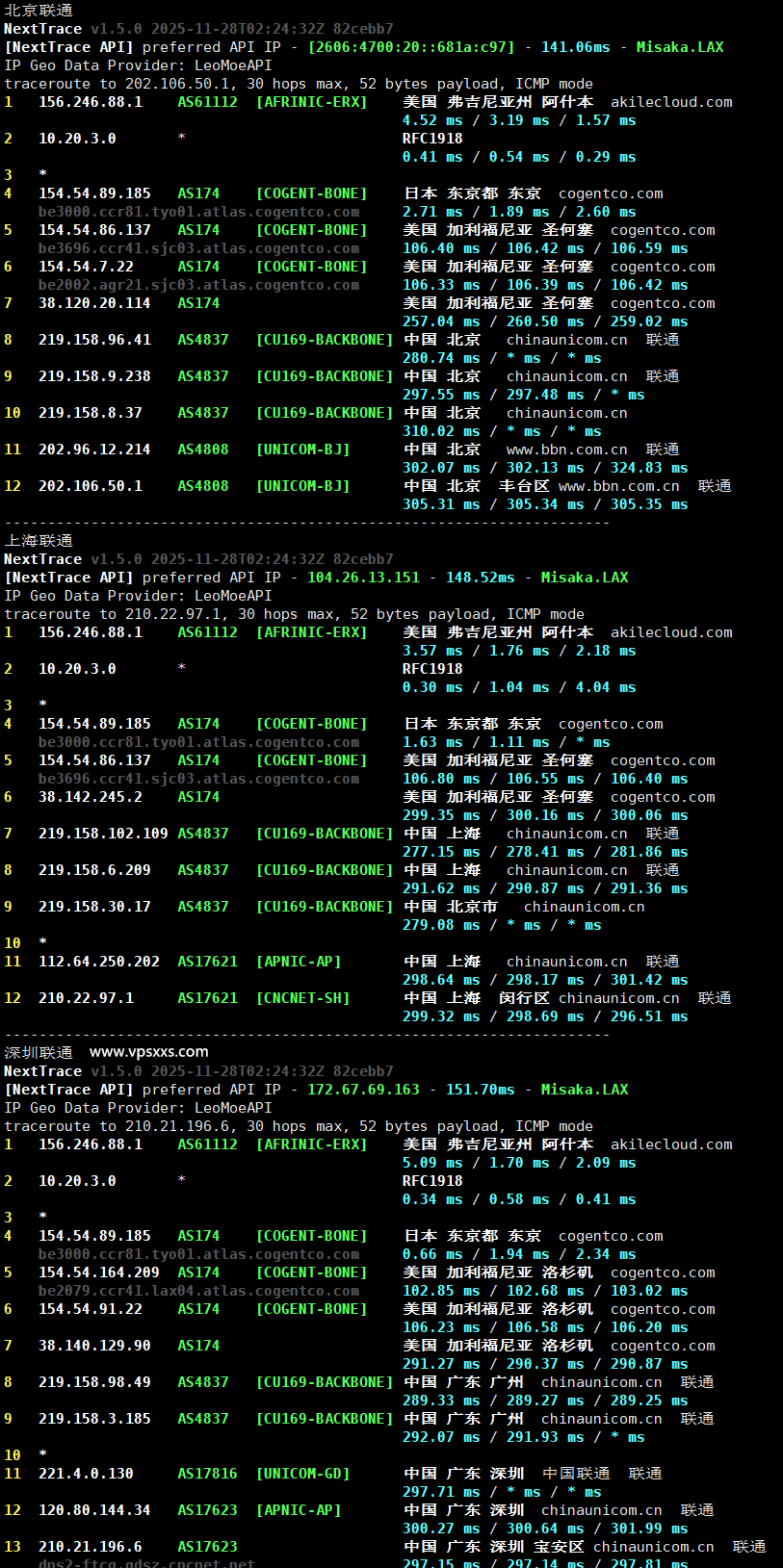Click '305.31 ms / 305.34 ms / 305.35 ms' timings
Viewport: 783px width, 1568px height.
tap(545, 504)
